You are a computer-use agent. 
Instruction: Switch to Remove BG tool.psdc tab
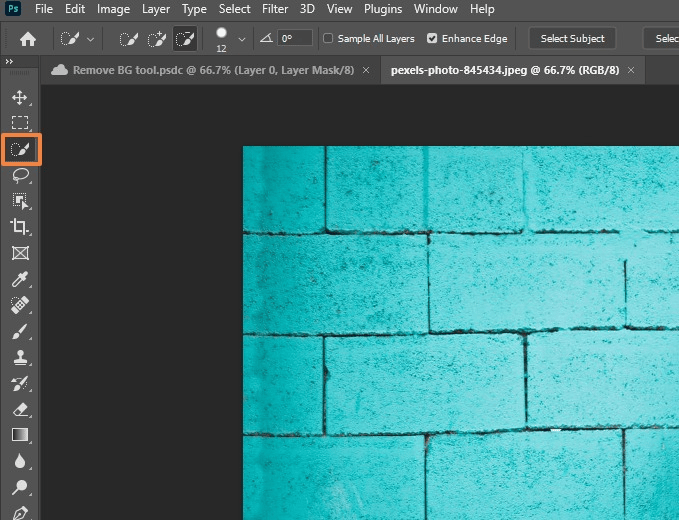(x=204, y=71)
